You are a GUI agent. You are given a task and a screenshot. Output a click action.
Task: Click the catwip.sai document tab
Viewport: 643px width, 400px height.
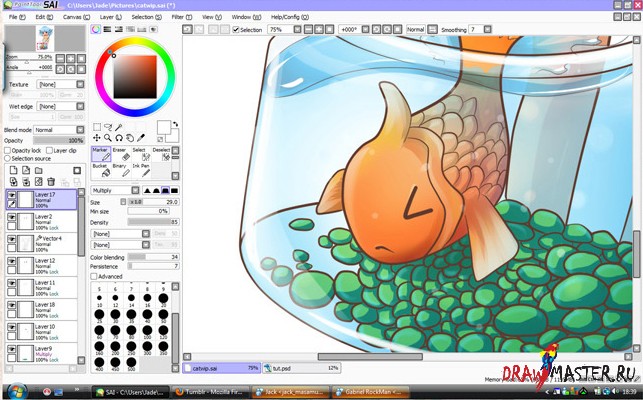(x=221, y=368)
